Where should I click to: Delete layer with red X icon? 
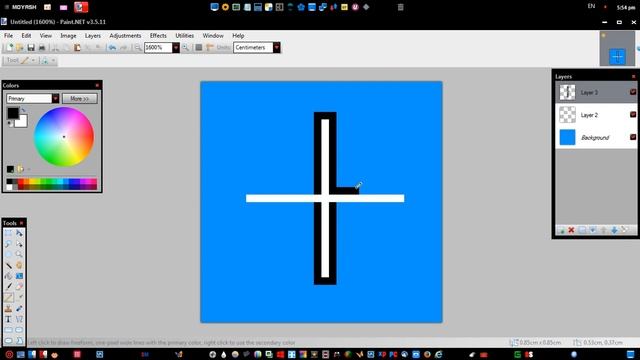point(571,231)
